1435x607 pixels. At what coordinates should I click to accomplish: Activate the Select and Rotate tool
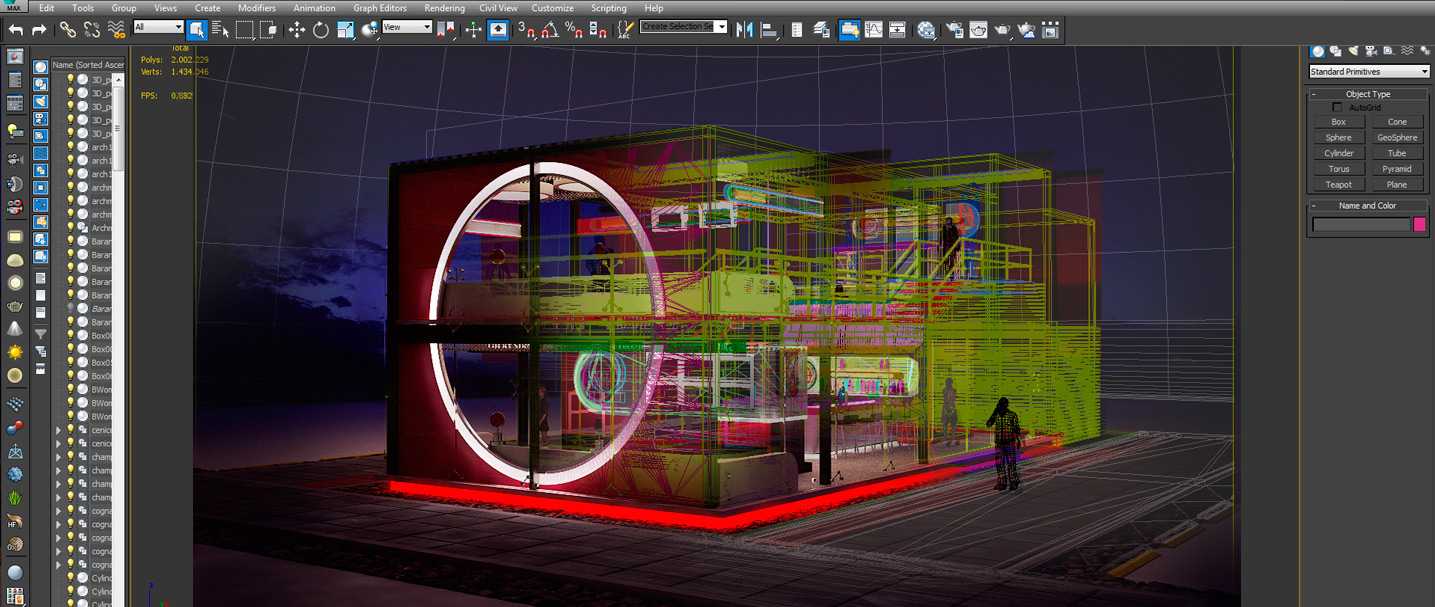coord(321,29)
